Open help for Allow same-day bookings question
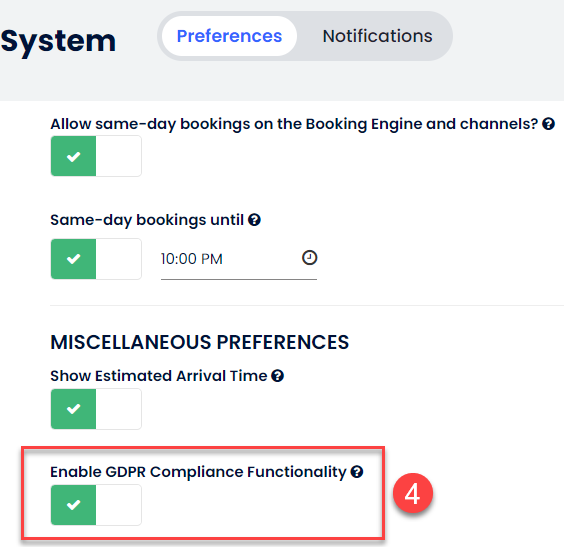 tap(548, 124)
